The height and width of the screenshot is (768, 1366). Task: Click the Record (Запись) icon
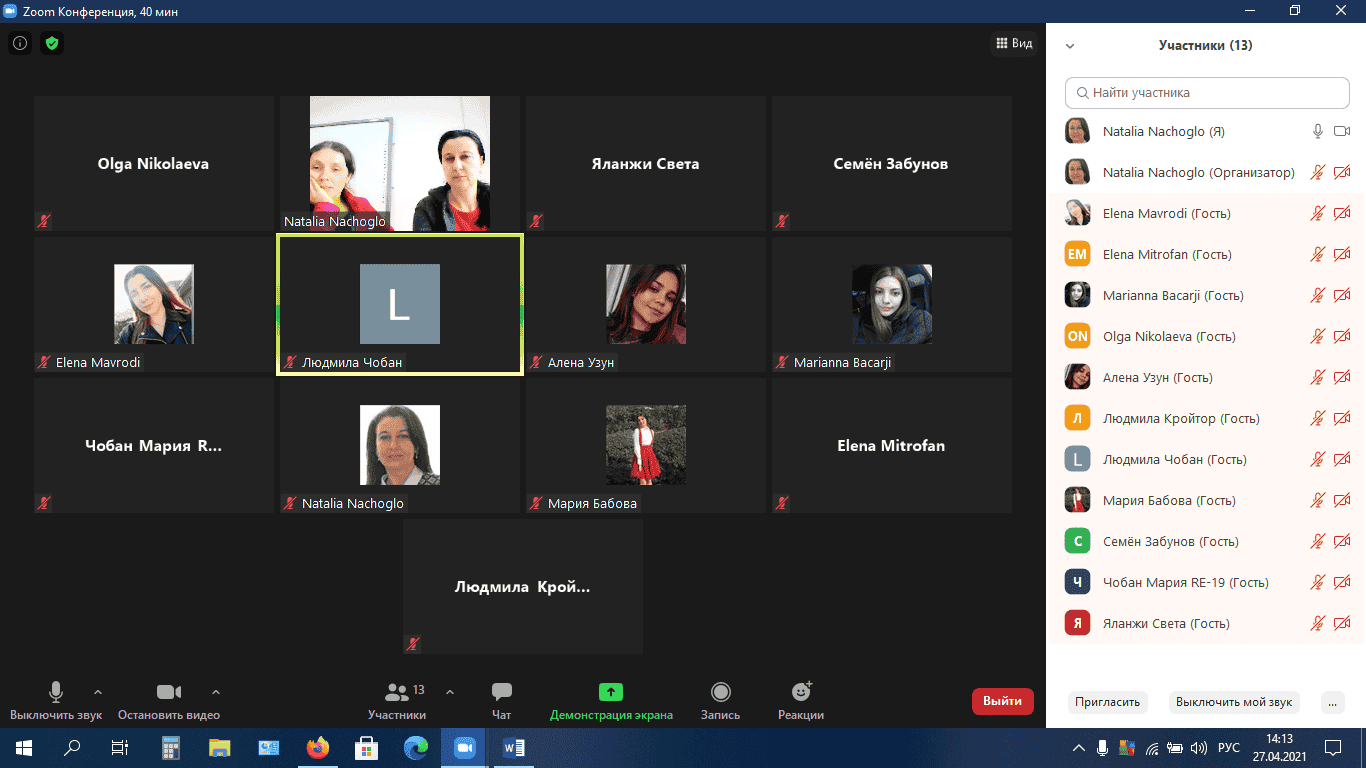click(720, 692)
